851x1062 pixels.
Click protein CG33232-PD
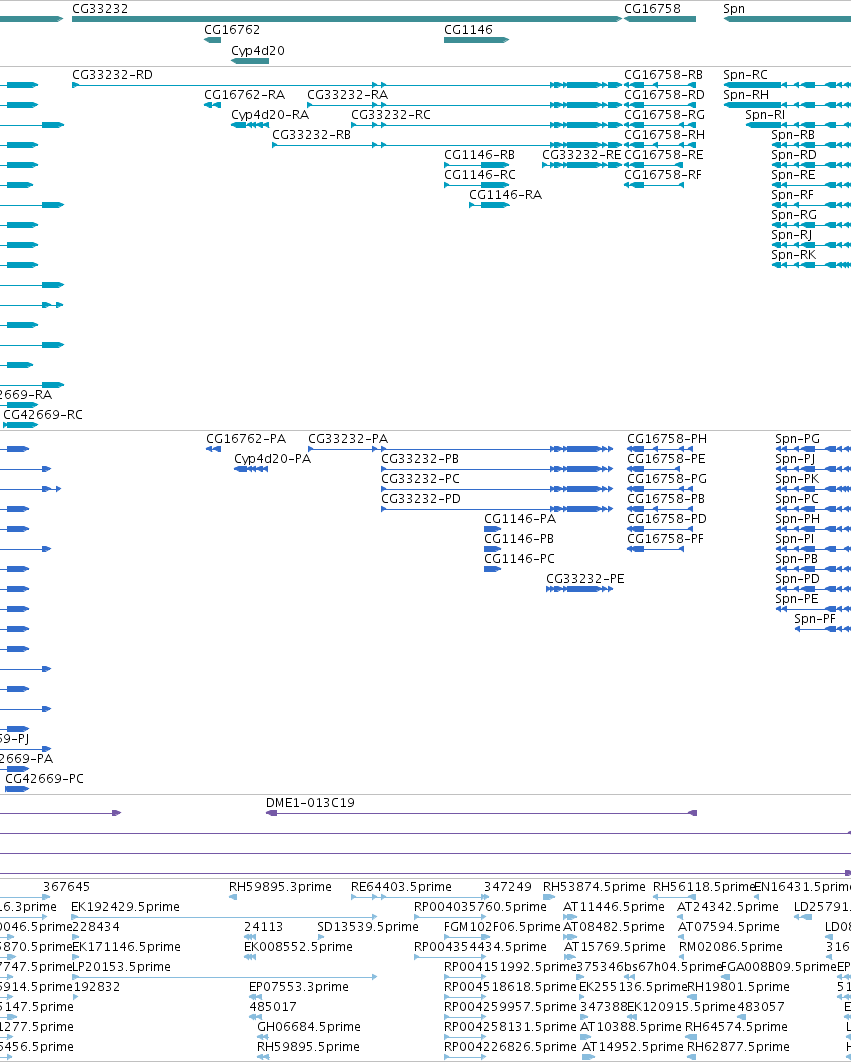click(421, 498)
